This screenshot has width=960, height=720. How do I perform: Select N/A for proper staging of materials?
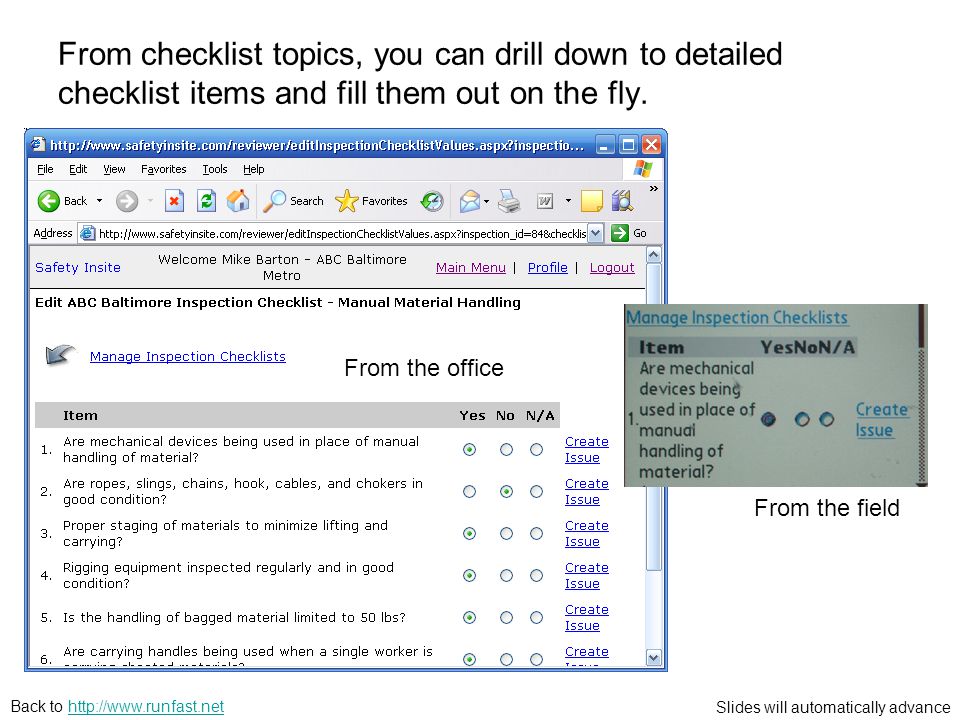tap(536, 534)
